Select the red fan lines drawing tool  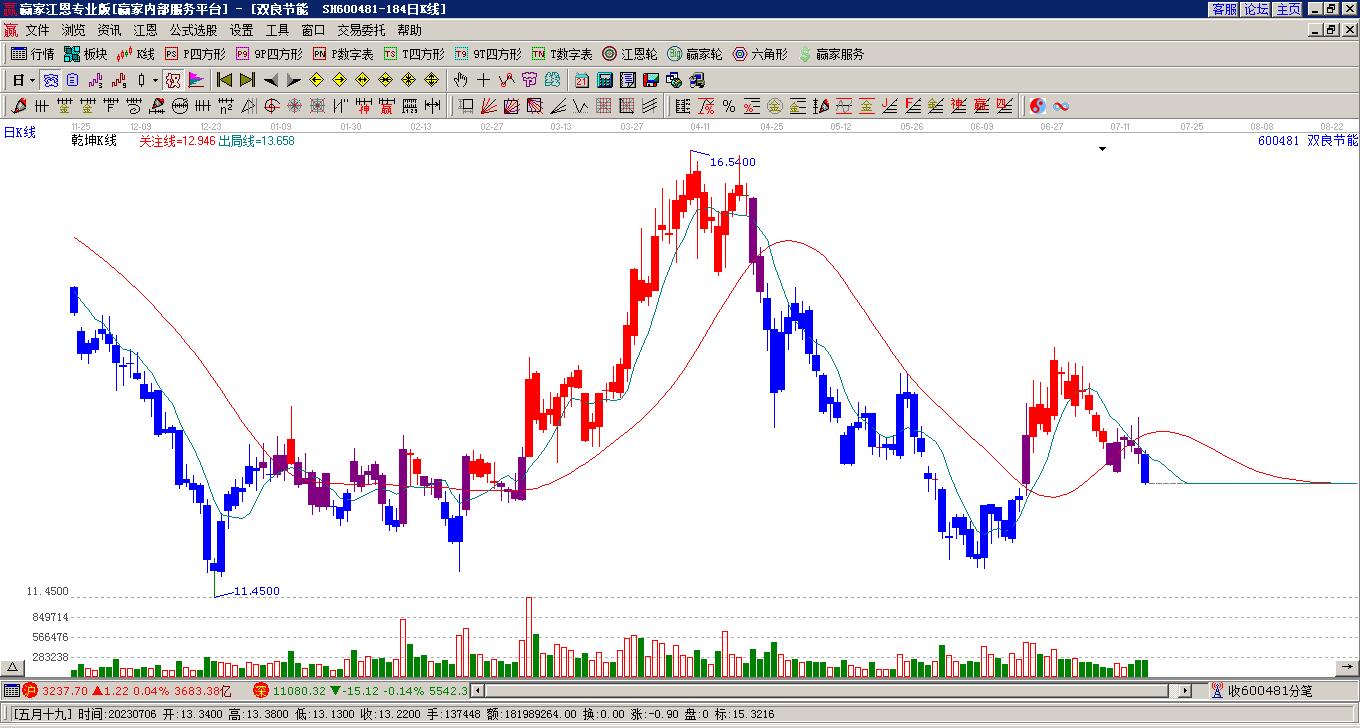tap(487, 106)
